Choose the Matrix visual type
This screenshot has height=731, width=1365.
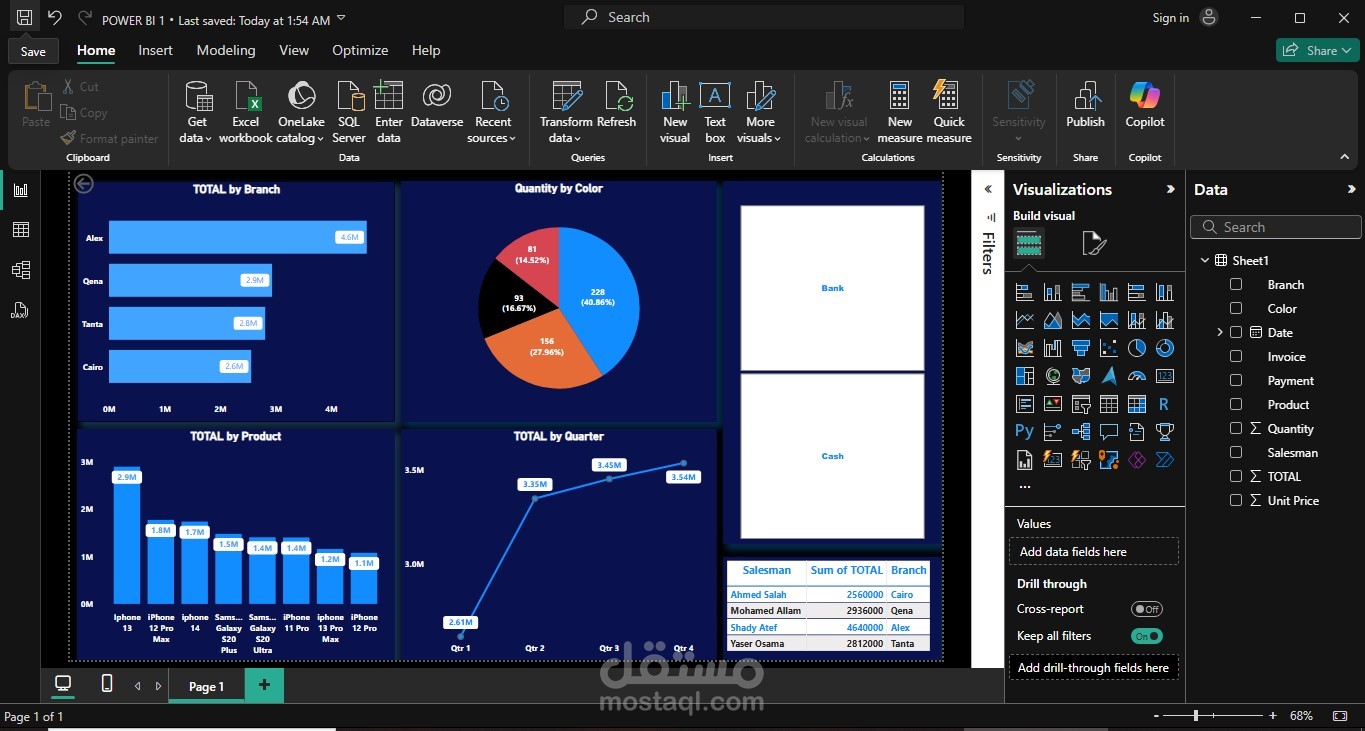(x=1137, y=404)
